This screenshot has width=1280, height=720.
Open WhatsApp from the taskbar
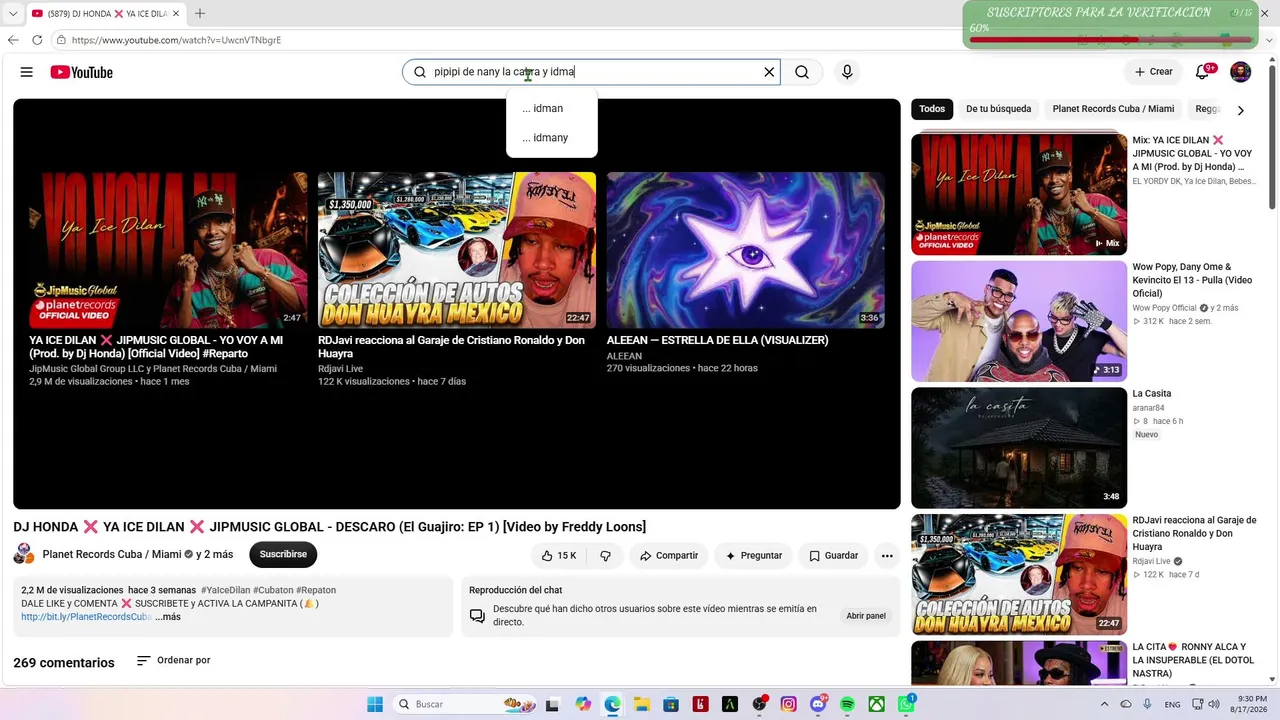tap(906, 704)
